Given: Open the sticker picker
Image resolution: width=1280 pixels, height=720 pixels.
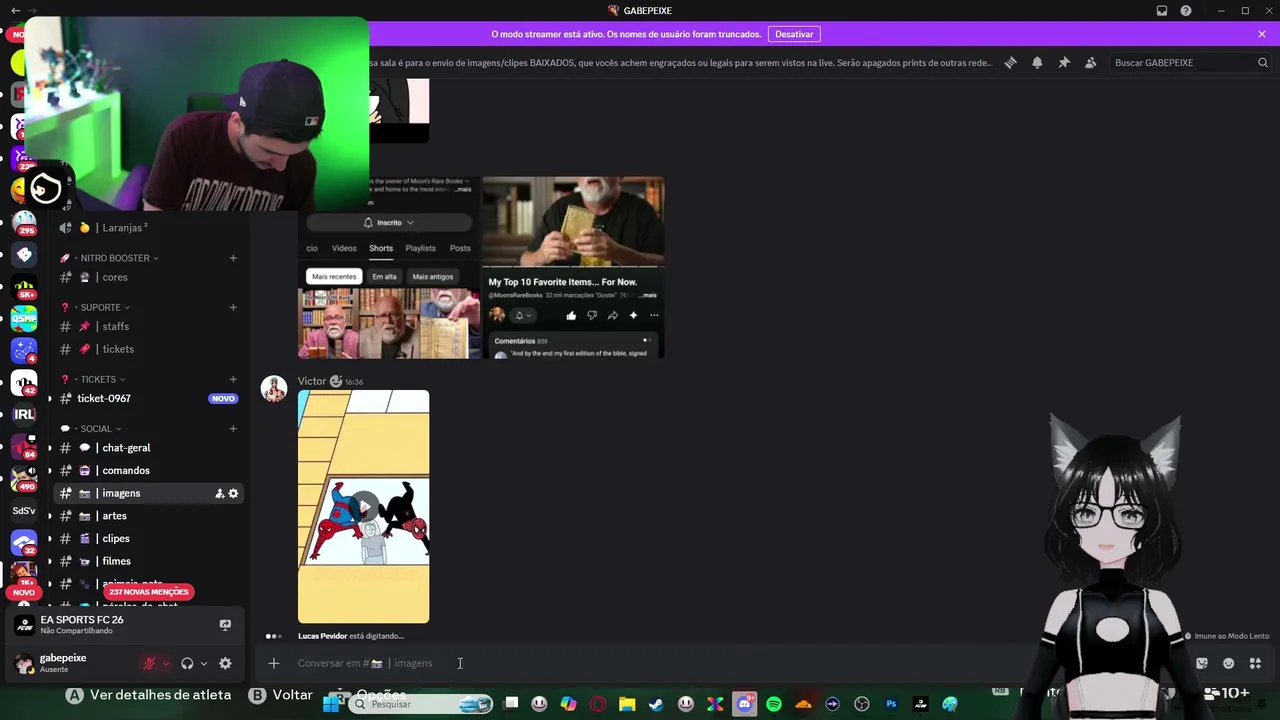Looking at the screenshot, I should 1202,663.
